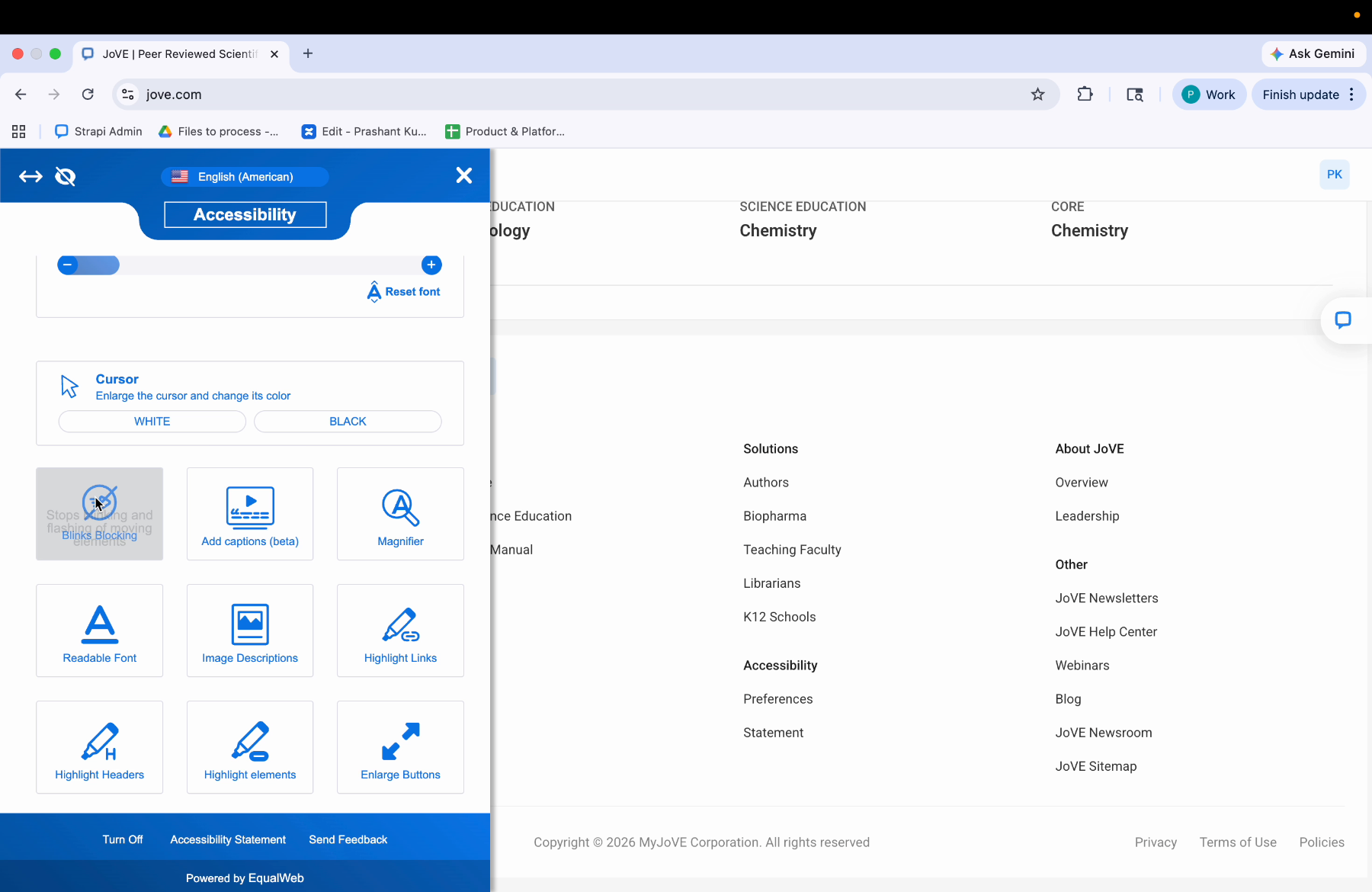Select the JoVE Peer Reviewed tab
This screenshot has height=892, width=1372.
tap(181, 54)
